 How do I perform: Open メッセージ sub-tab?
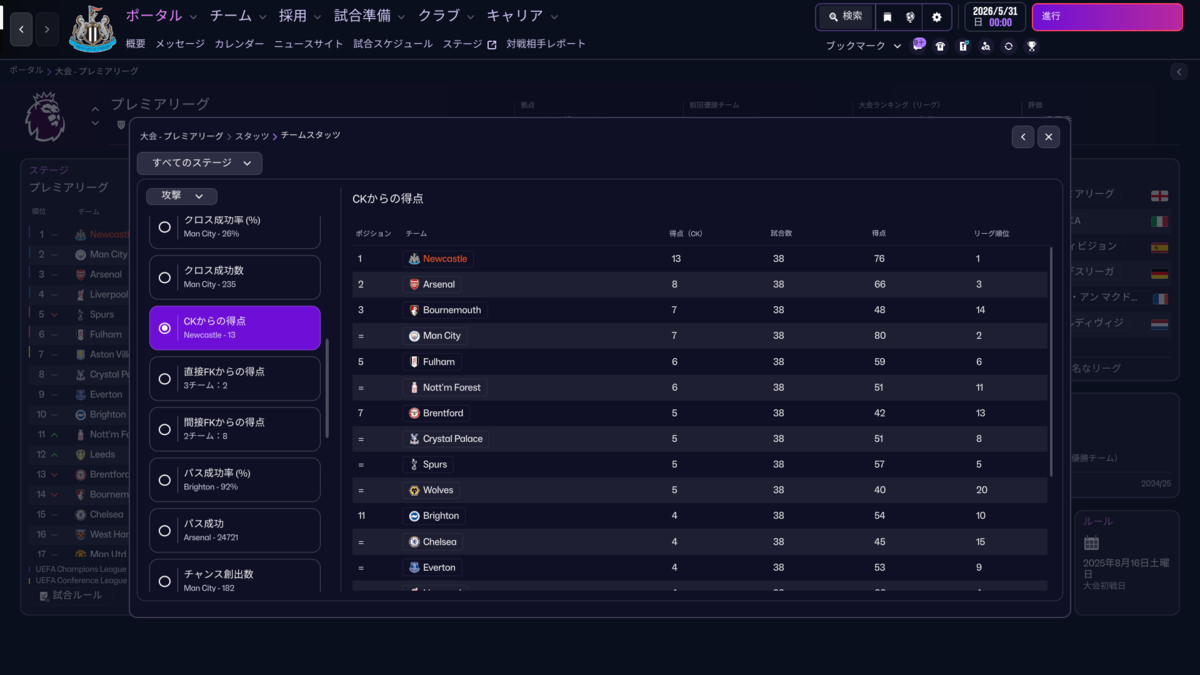180,44
